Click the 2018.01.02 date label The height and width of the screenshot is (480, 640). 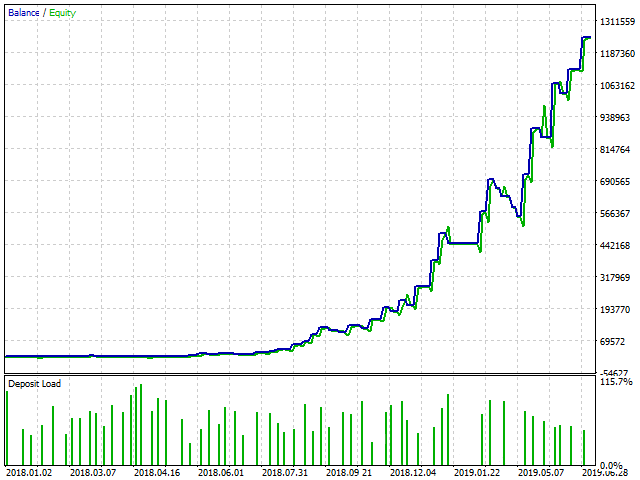[29, 473]
